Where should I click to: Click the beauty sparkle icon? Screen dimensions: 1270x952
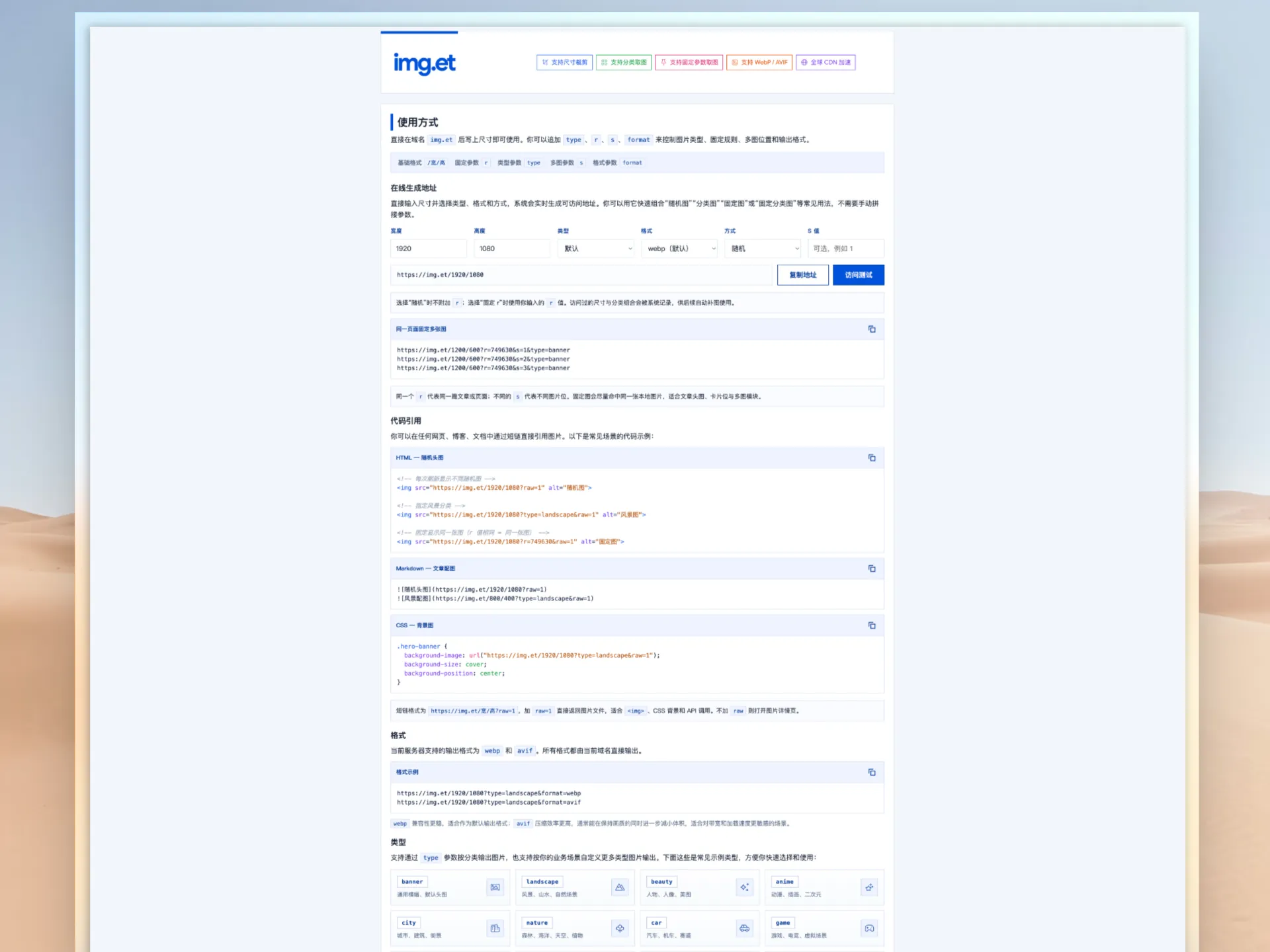click(x=744, y=887)
